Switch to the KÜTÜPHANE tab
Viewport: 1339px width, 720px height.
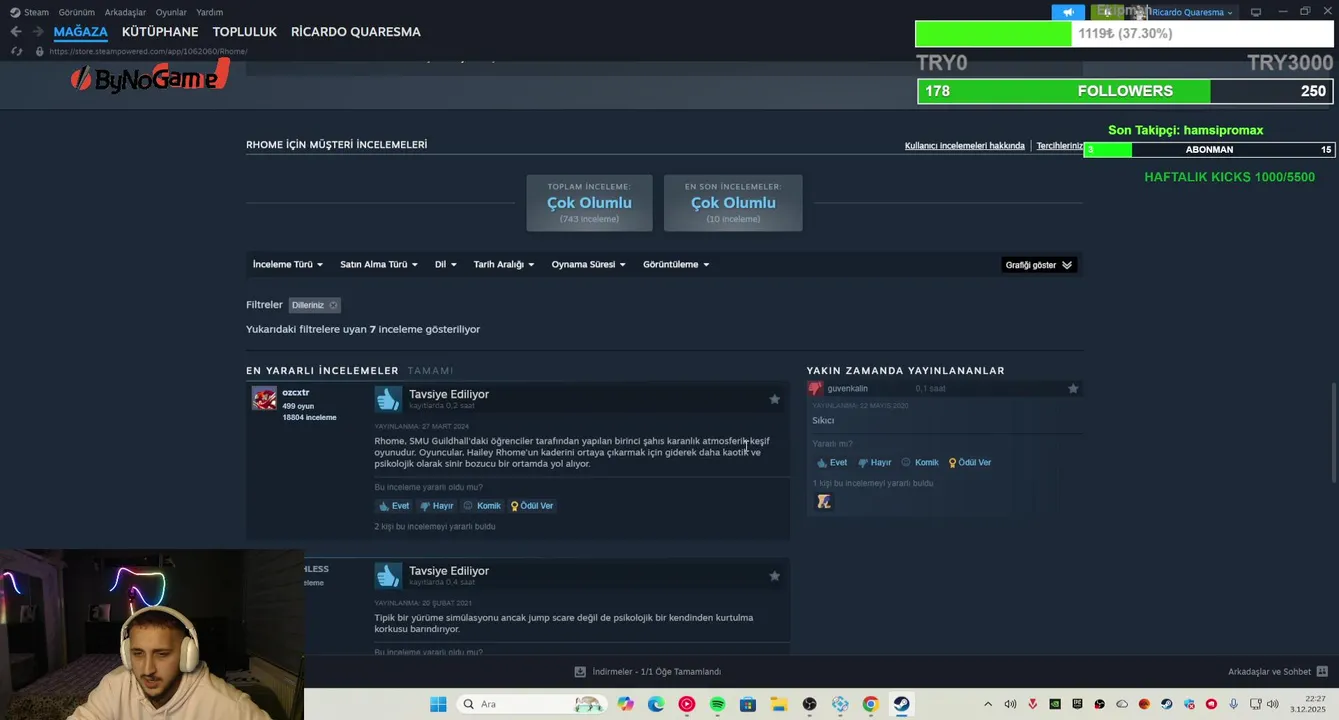(160, 32)
